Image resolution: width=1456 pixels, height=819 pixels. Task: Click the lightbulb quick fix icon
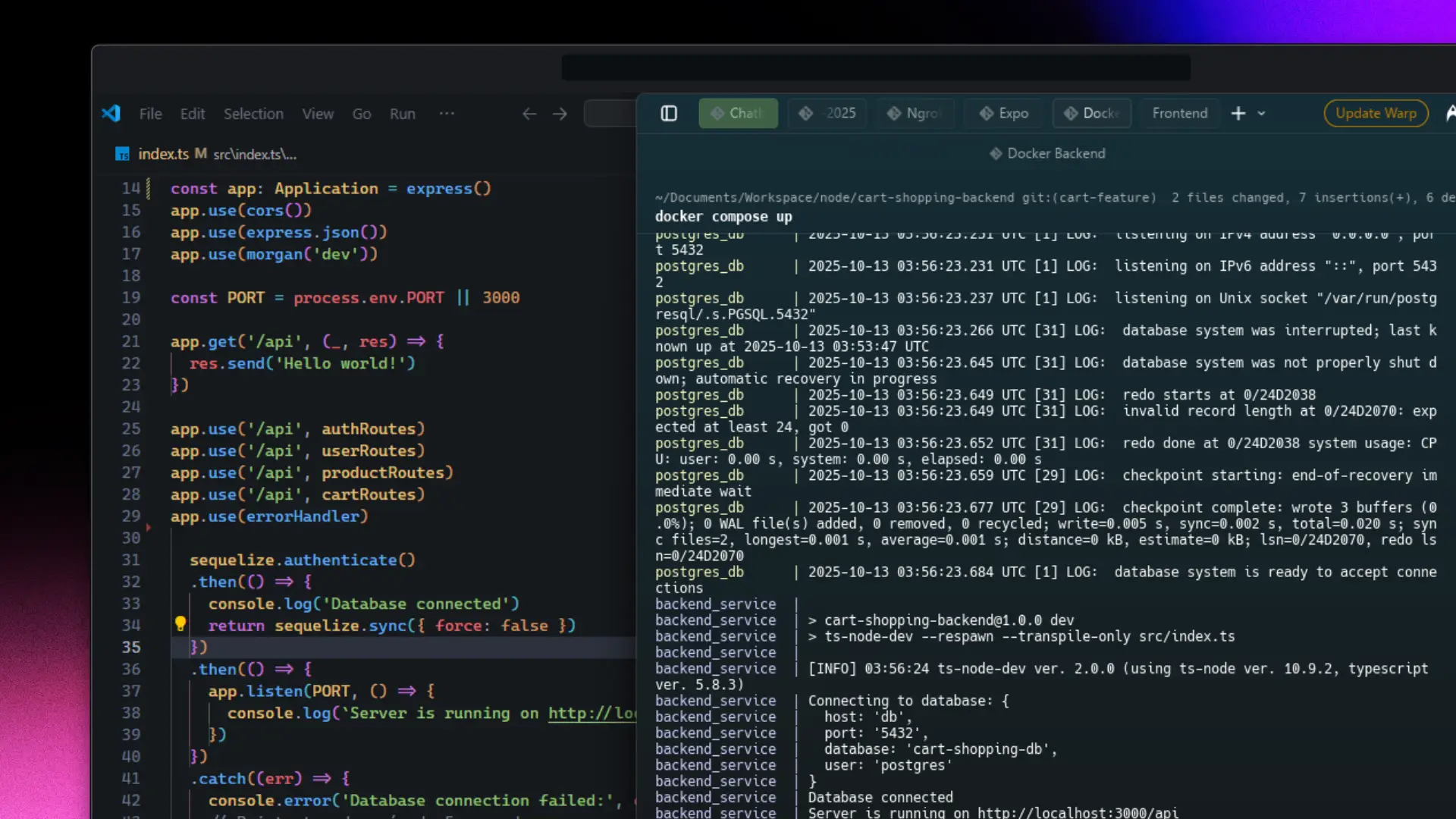tap(180, 624)
